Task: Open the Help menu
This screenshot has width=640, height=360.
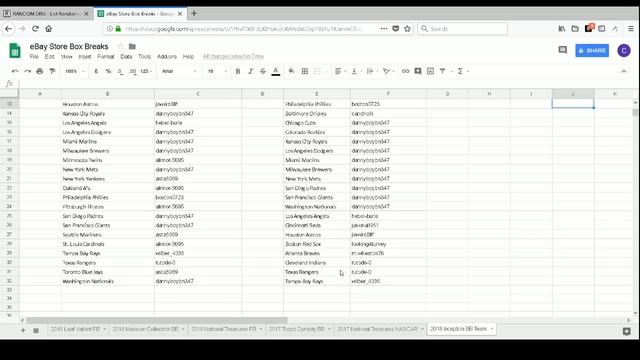Action: pos(188,56)
